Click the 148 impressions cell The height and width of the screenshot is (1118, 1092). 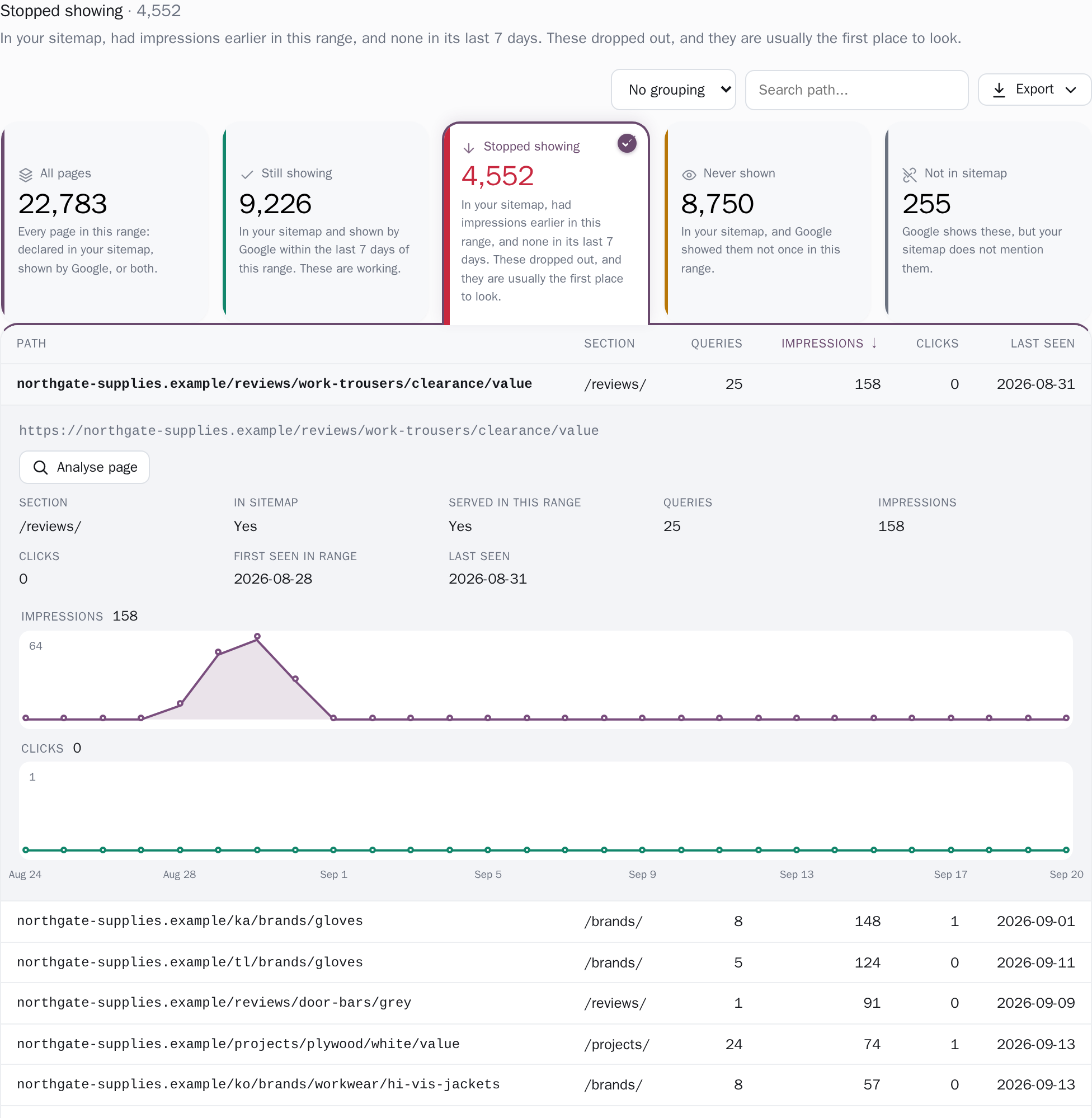coord(867,921)
